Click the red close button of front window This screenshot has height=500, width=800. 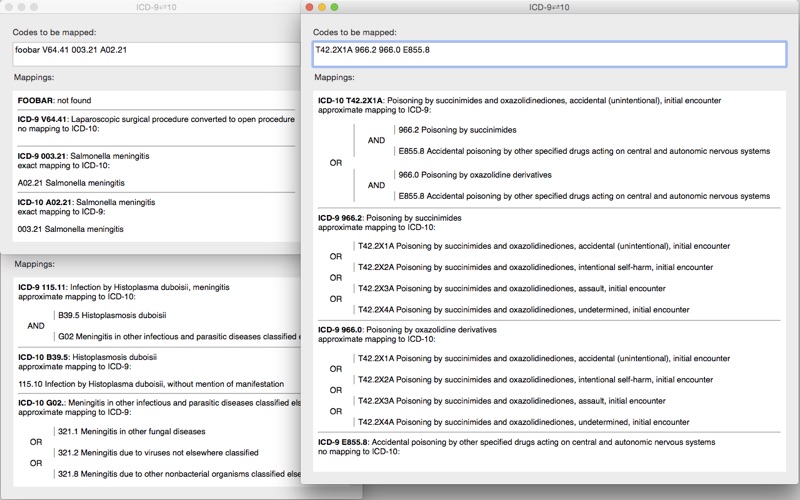309,7
